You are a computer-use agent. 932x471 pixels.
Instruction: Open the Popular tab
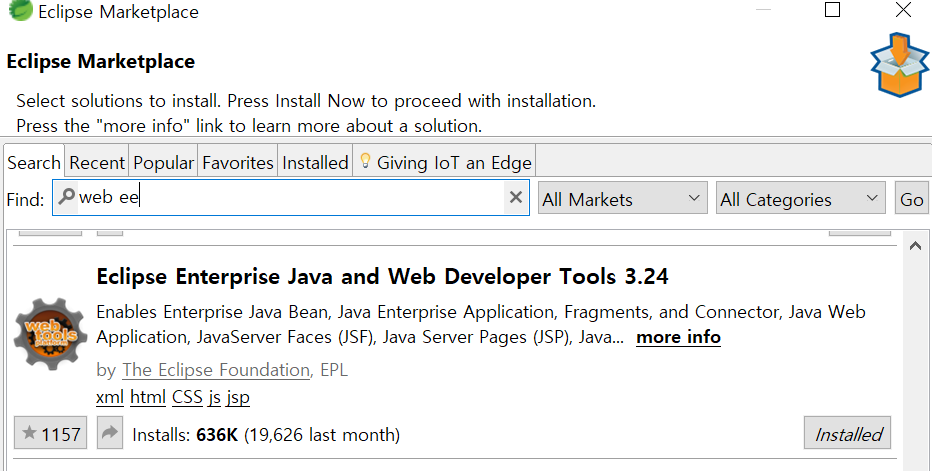[163, 162]
